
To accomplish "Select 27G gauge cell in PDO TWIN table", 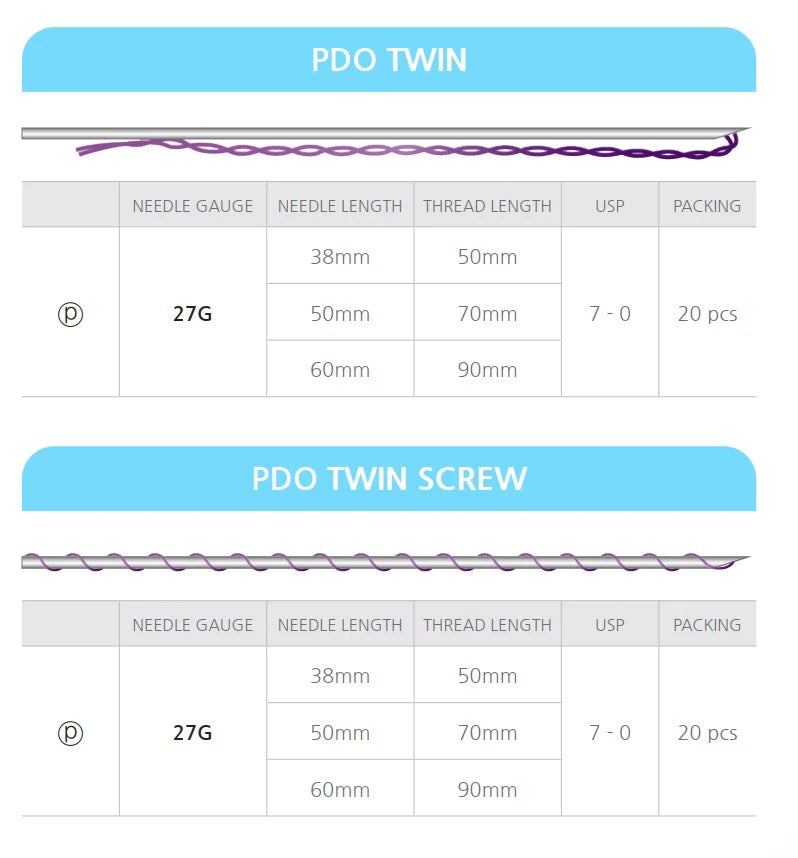I will (192, 314).
